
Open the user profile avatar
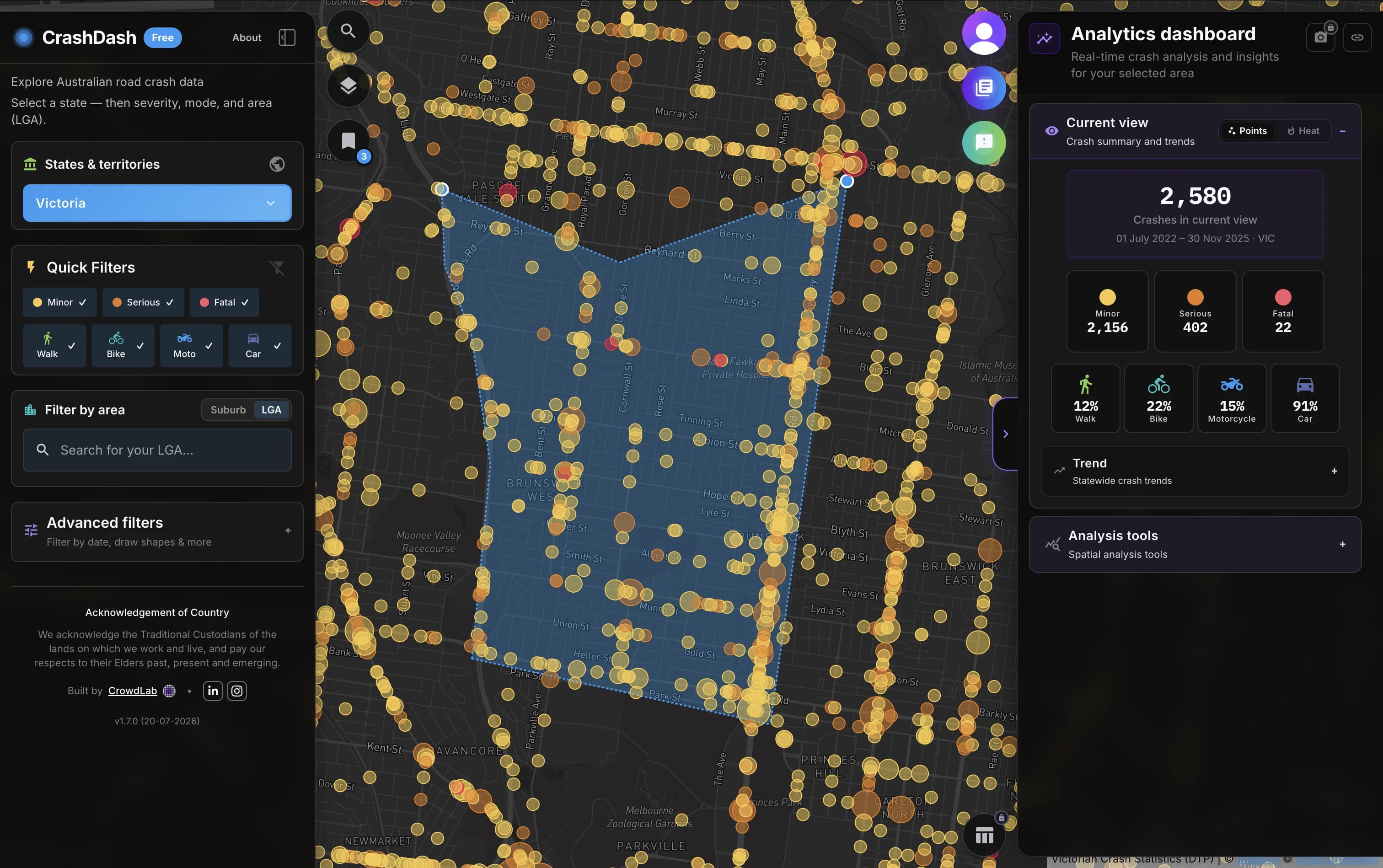[x=984, y=33]
